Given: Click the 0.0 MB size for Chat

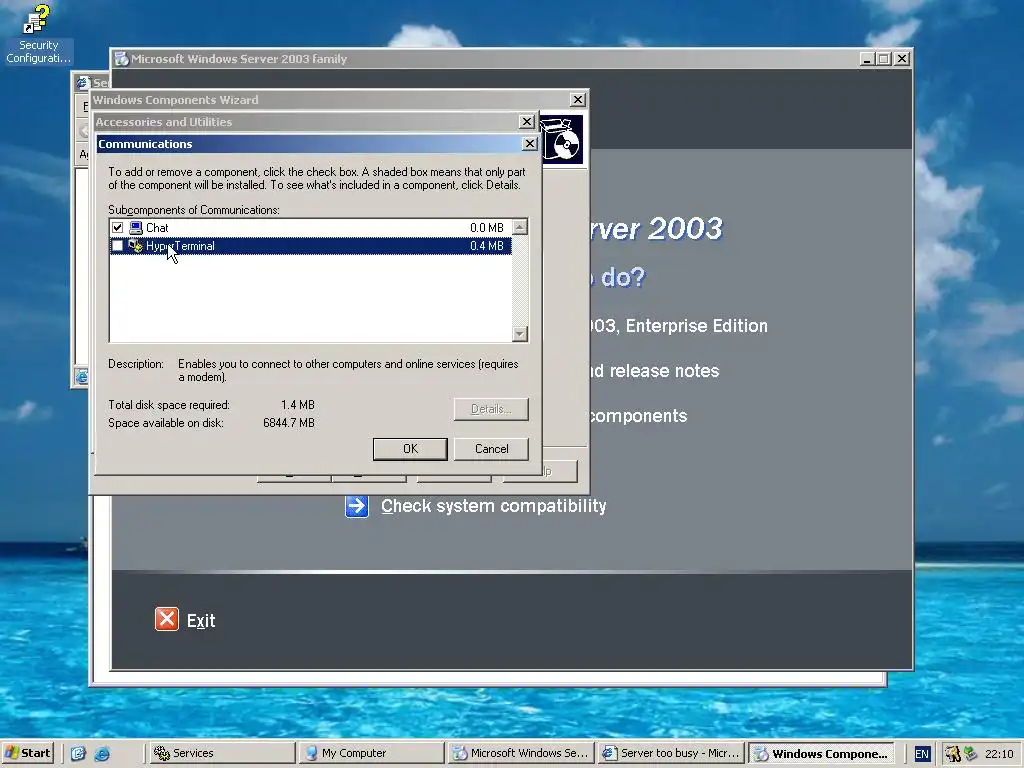Looking at the screenshot, I should pyautogui.click(x=487, y=228).
